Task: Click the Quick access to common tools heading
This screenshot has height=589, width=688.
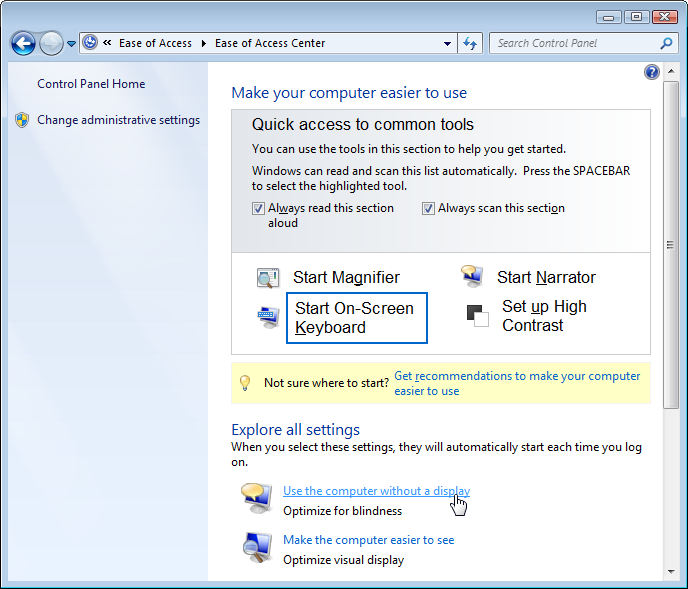Action: pyautogui.click(x=362, y=125)
